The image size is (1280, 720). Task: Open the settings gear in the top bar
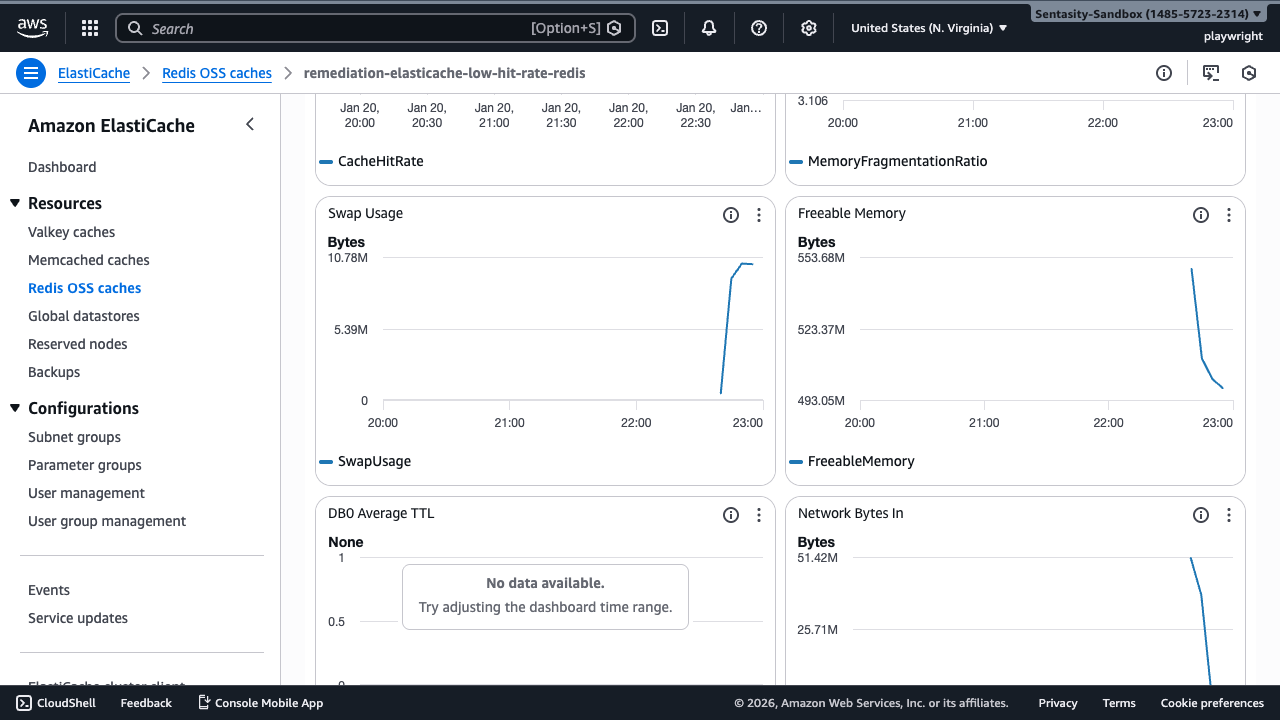808,27
